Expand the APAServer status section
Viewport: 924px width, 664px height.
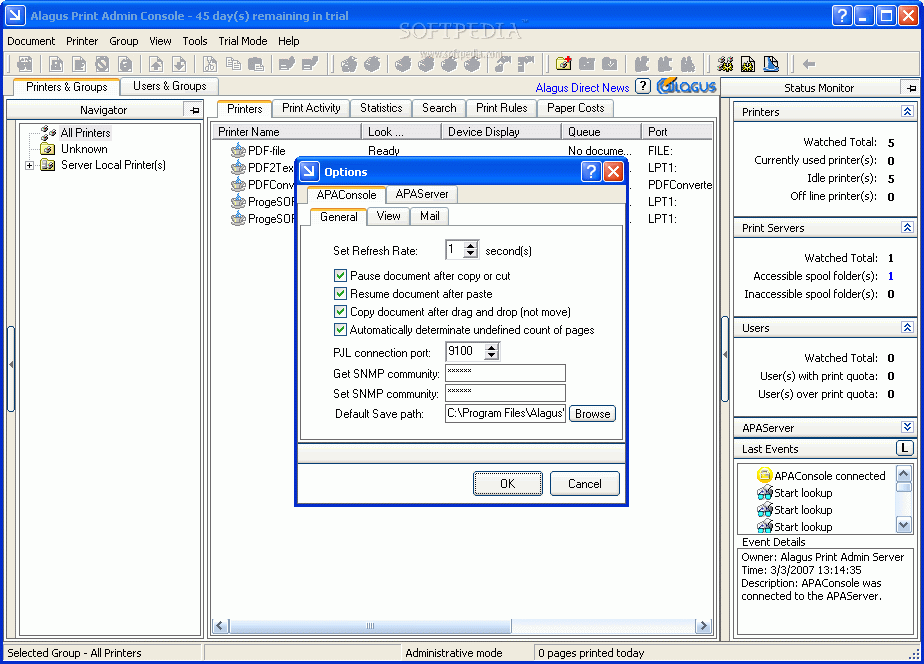click(x=907, y=427)
